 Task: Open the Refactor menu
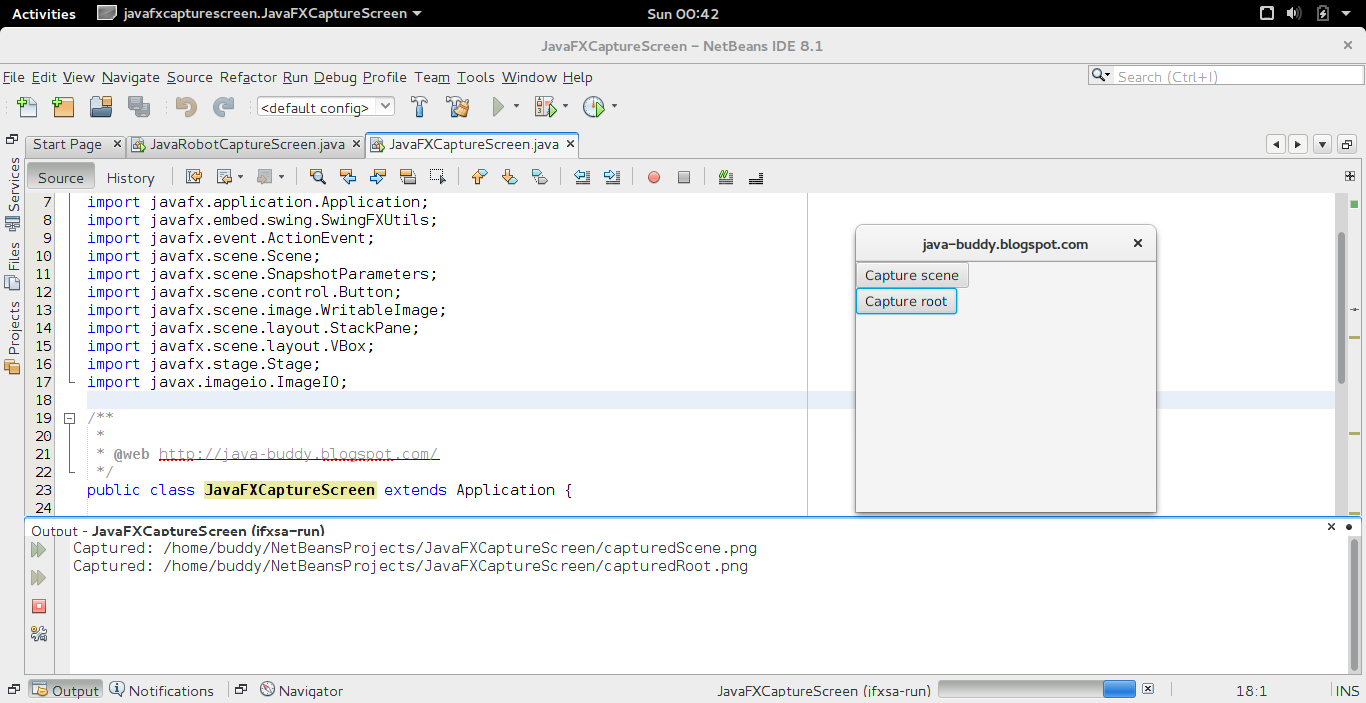pyautogui.click(x=248, y=77)
